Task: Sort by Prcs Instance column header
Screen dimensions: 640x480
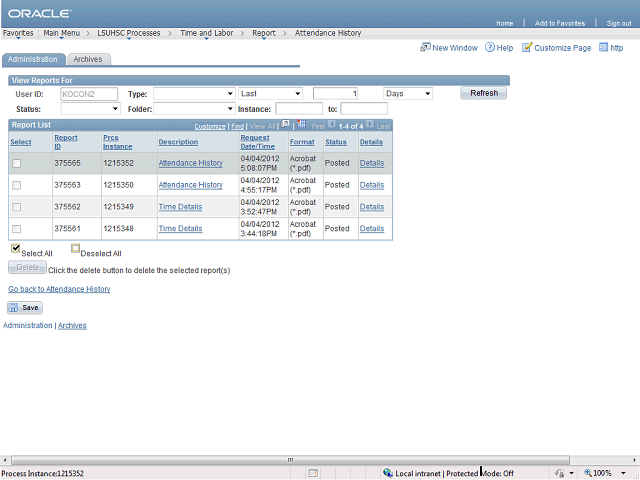Action: tap(118, 142)
